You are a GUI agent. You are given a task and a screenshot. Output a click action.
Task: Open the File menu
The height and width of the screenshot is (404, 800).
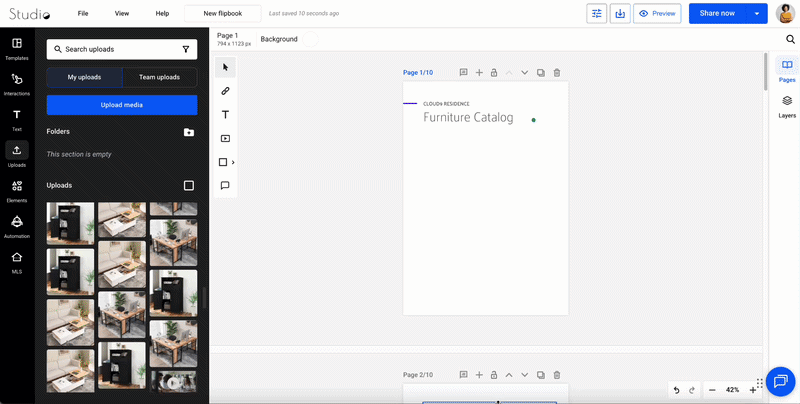click(x=83, y=13)
